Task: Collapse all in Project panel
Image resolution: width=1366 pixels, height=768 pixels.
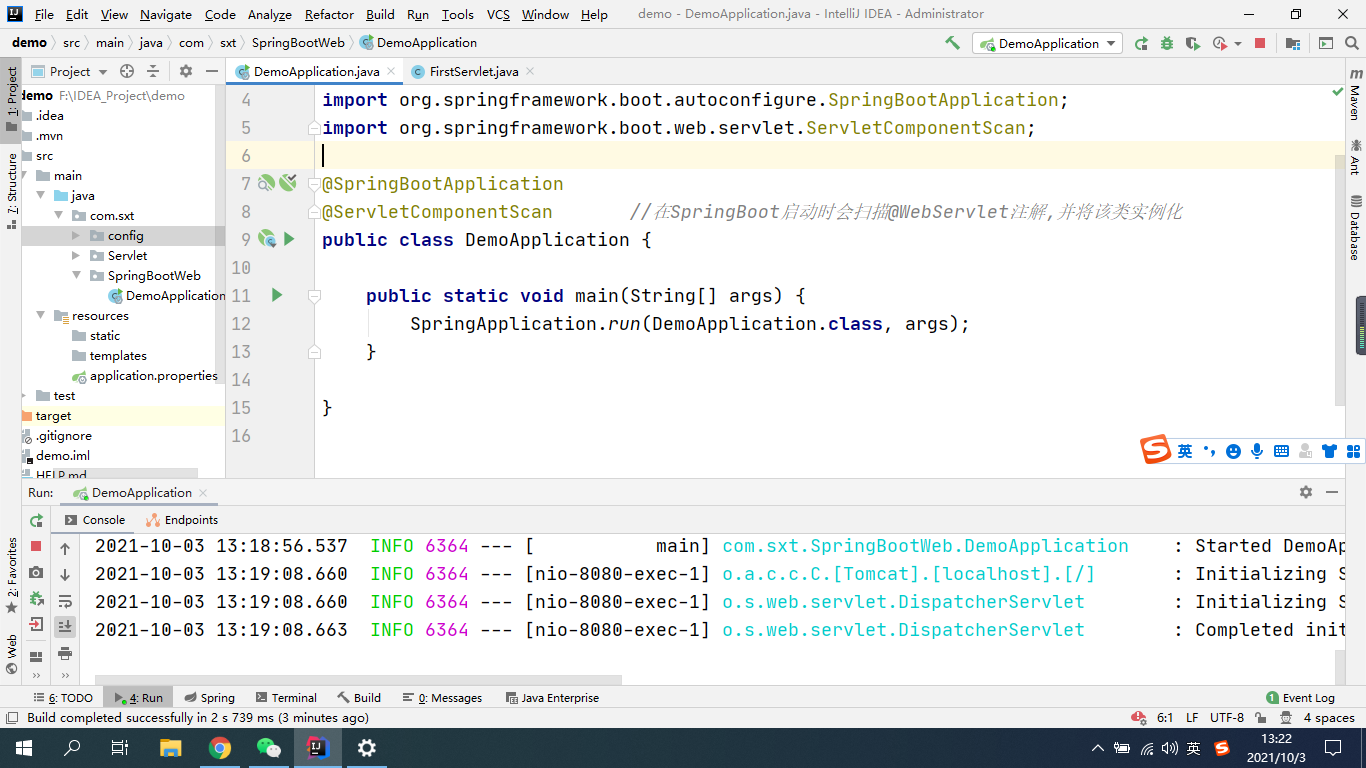Action: coord(153,71)
